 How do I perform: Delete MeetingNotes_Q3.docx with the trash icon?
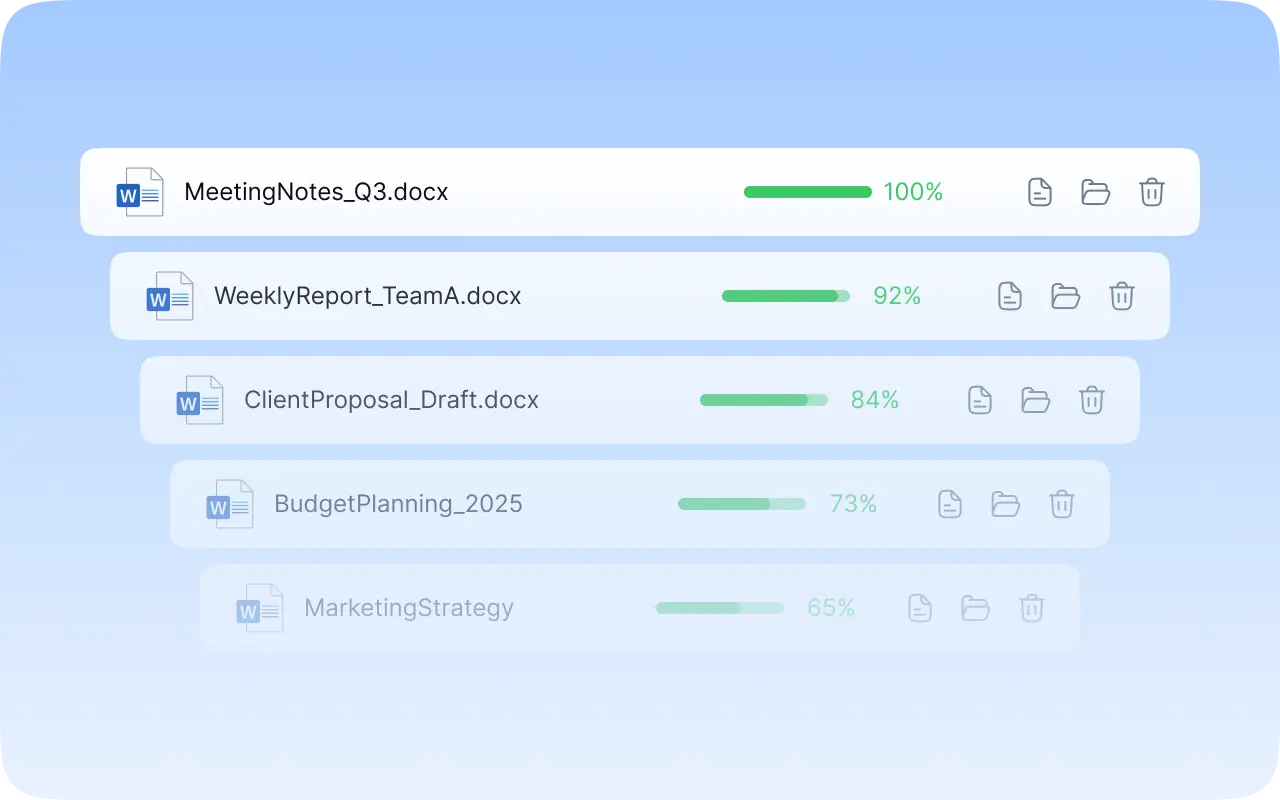[x=1152, y=192]
